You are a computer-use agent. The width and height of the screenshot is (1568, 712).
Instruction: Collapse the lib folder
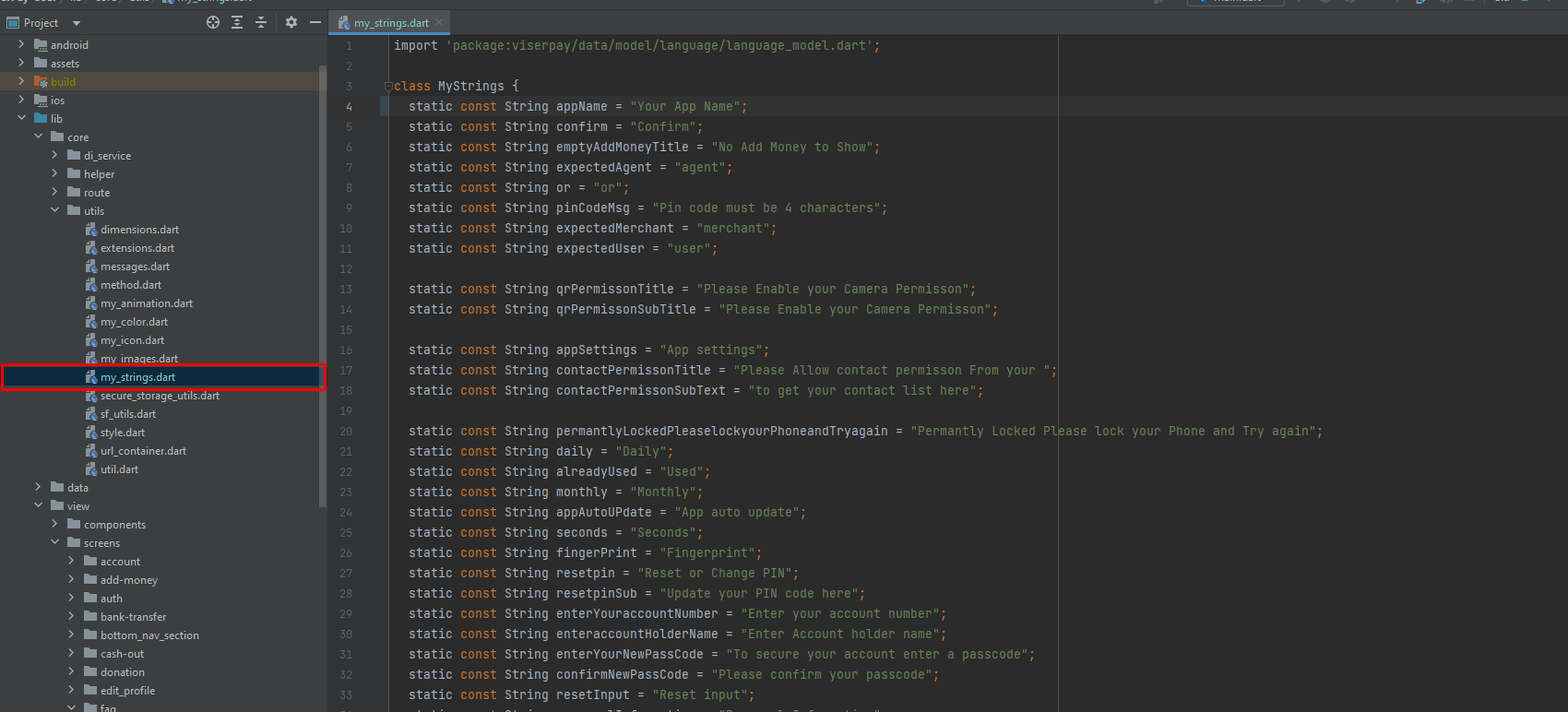click(x=21, y=118)
